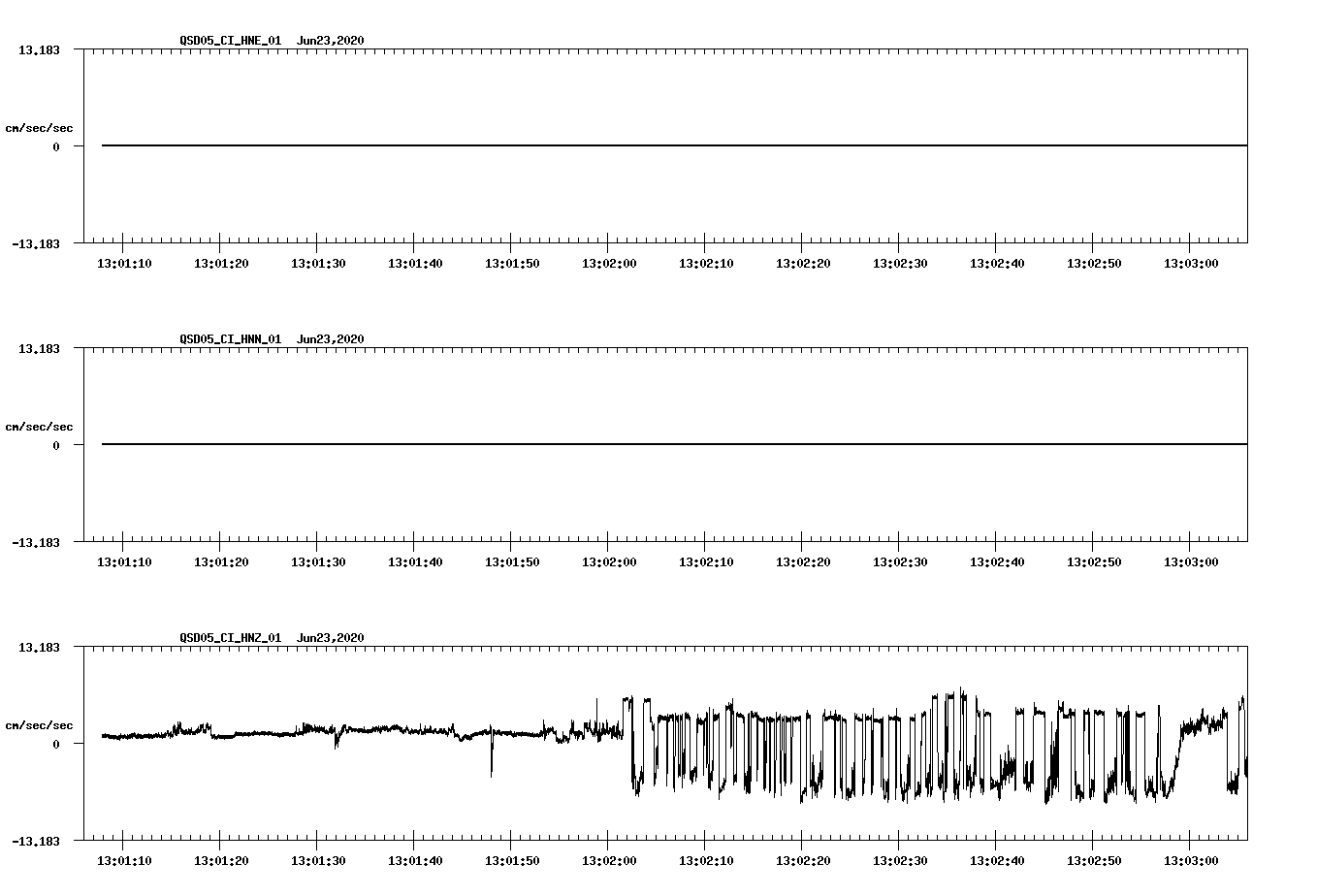
Task: Click the 13:02:00 time label on HNE plot
Action: 609,264
